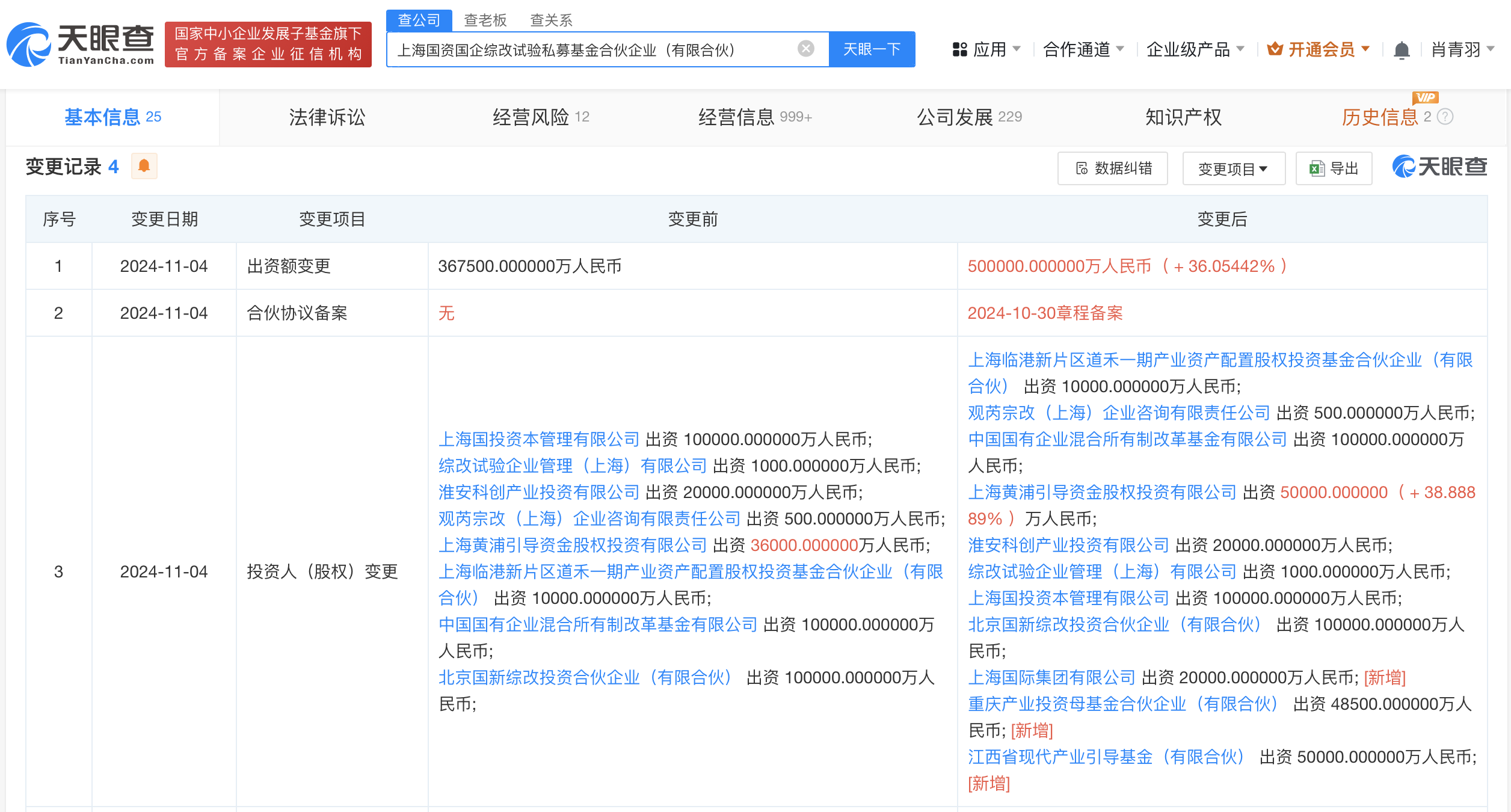The height and width of the screenshot is (812, 1511).
Task: Click the 变更日期 column header
Action: pyautogui.click(x=164, y=219)
